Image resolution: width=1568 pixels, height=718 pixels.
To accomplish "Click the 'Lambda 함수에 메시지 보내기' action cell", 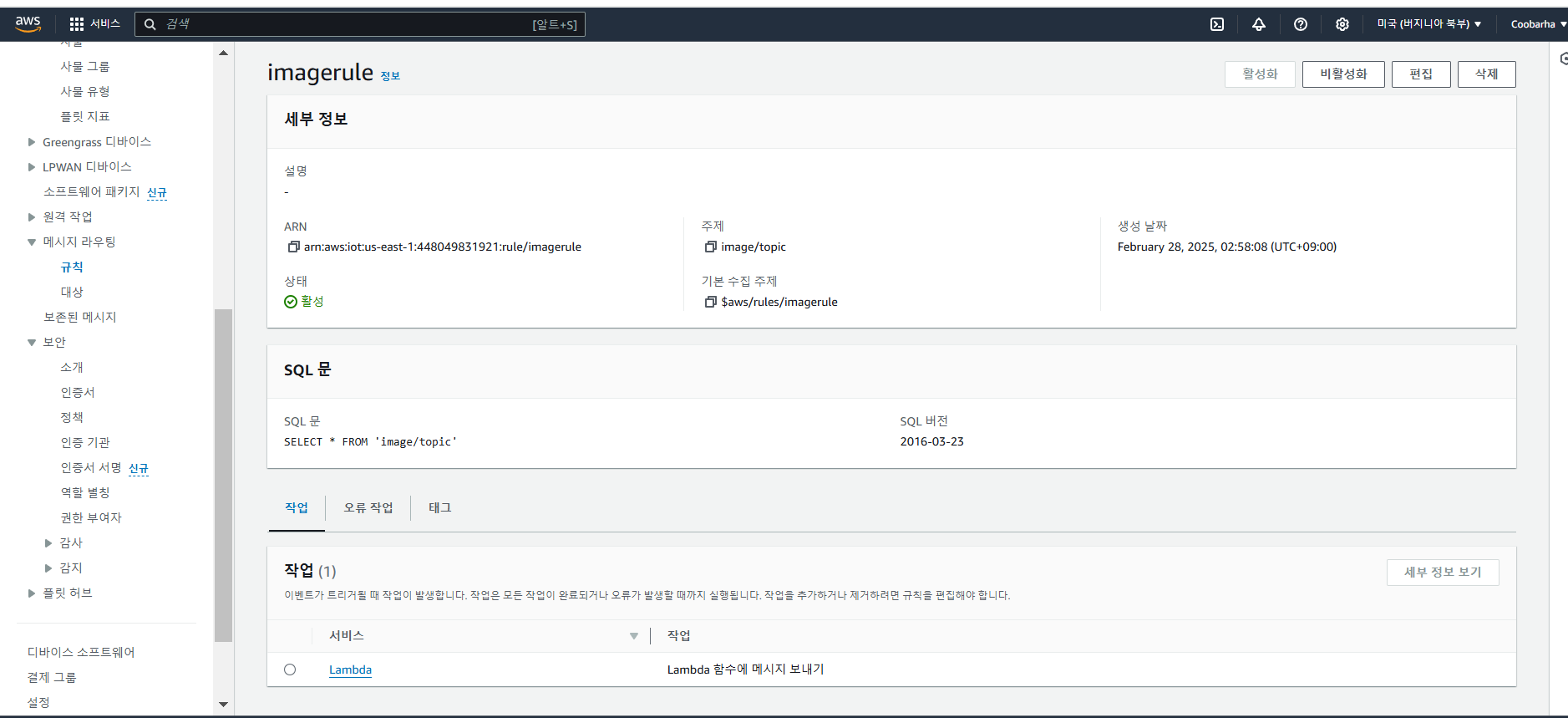I will click(745, 670).
